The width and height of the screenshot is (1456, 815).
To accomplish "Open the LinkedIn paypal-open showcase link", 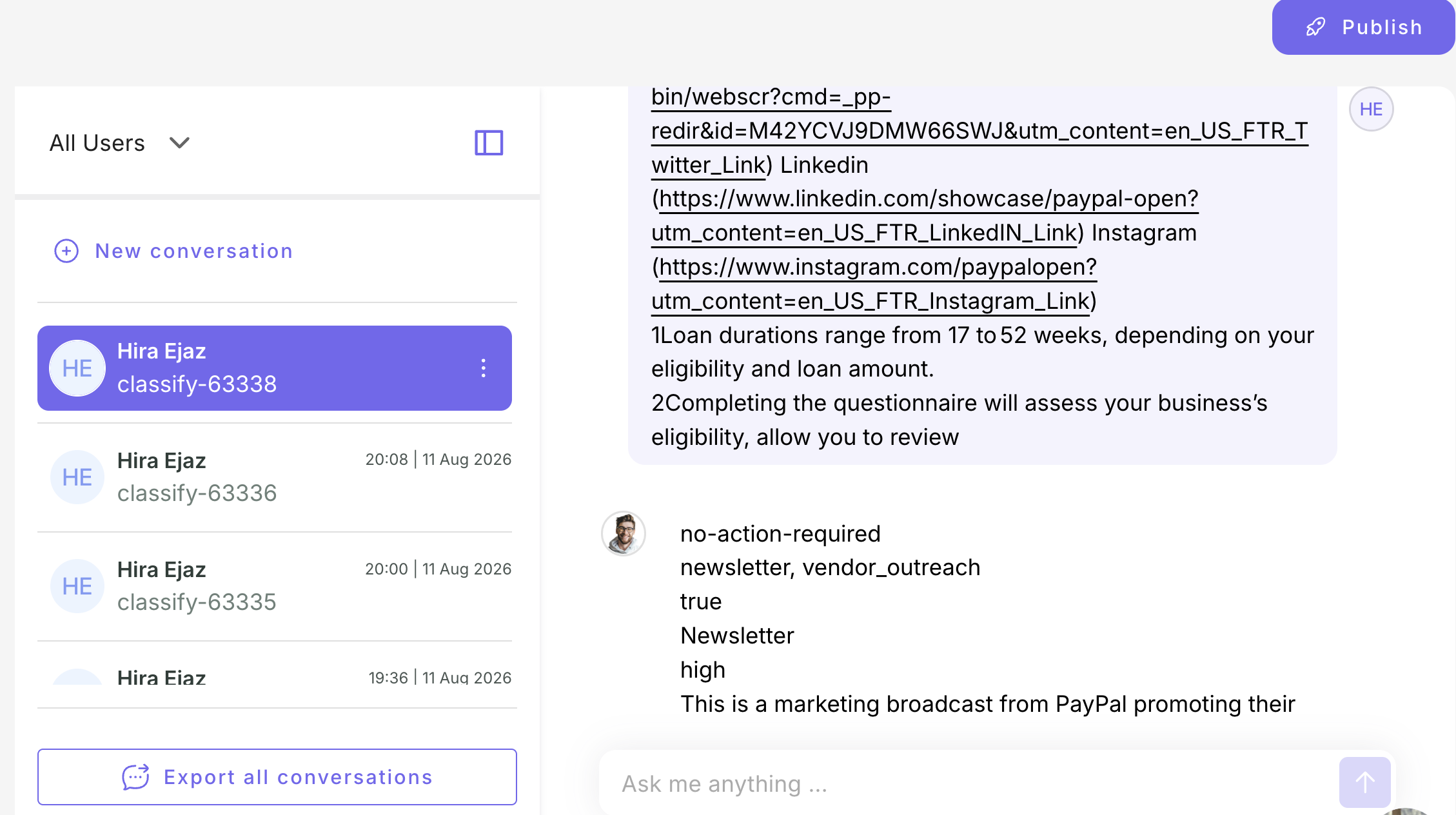I will (925, 215).
